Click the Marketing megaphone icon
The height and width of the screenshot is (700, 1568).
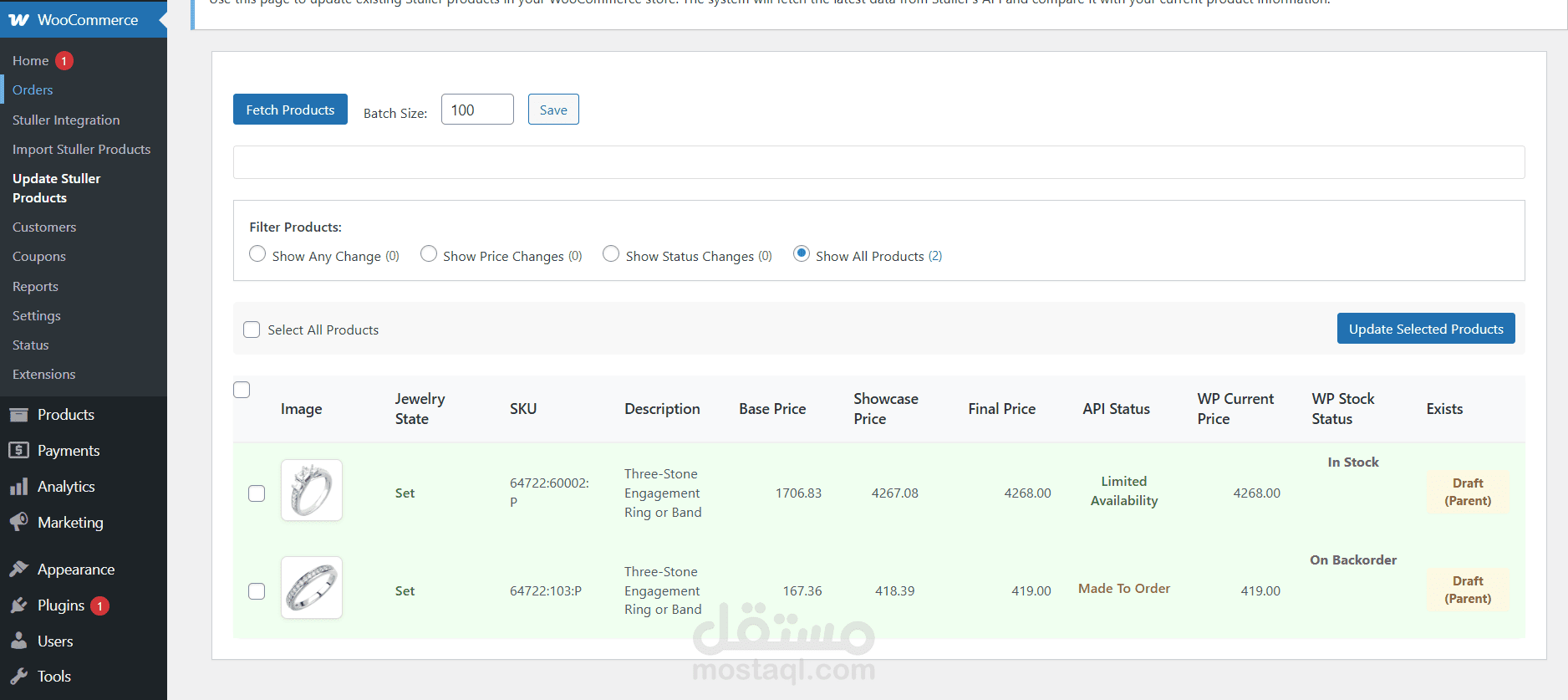(x=18, y=522)
